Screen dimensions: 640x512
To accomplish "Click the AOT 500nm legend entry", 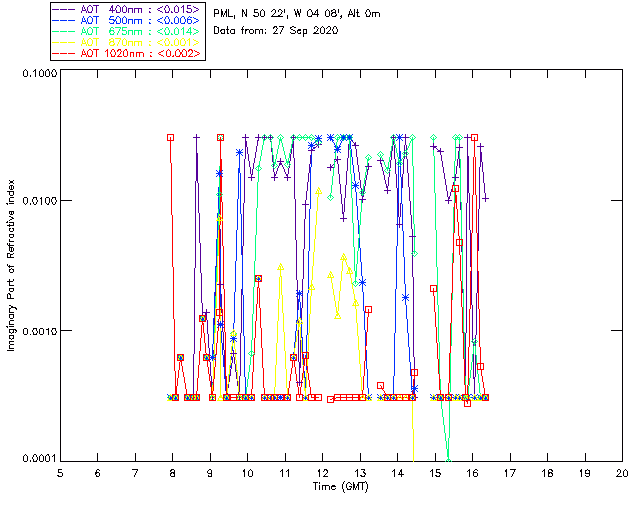I will coord(127,20).
